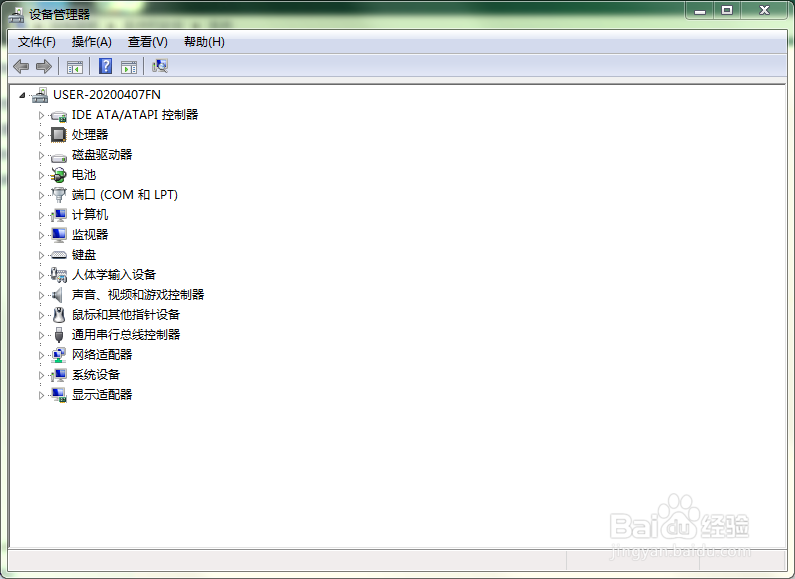The width and height of the screenshot is (795, 579).
Task: Expand the 声音、视频和游戏控制器 node
Action: coord(41,295)
